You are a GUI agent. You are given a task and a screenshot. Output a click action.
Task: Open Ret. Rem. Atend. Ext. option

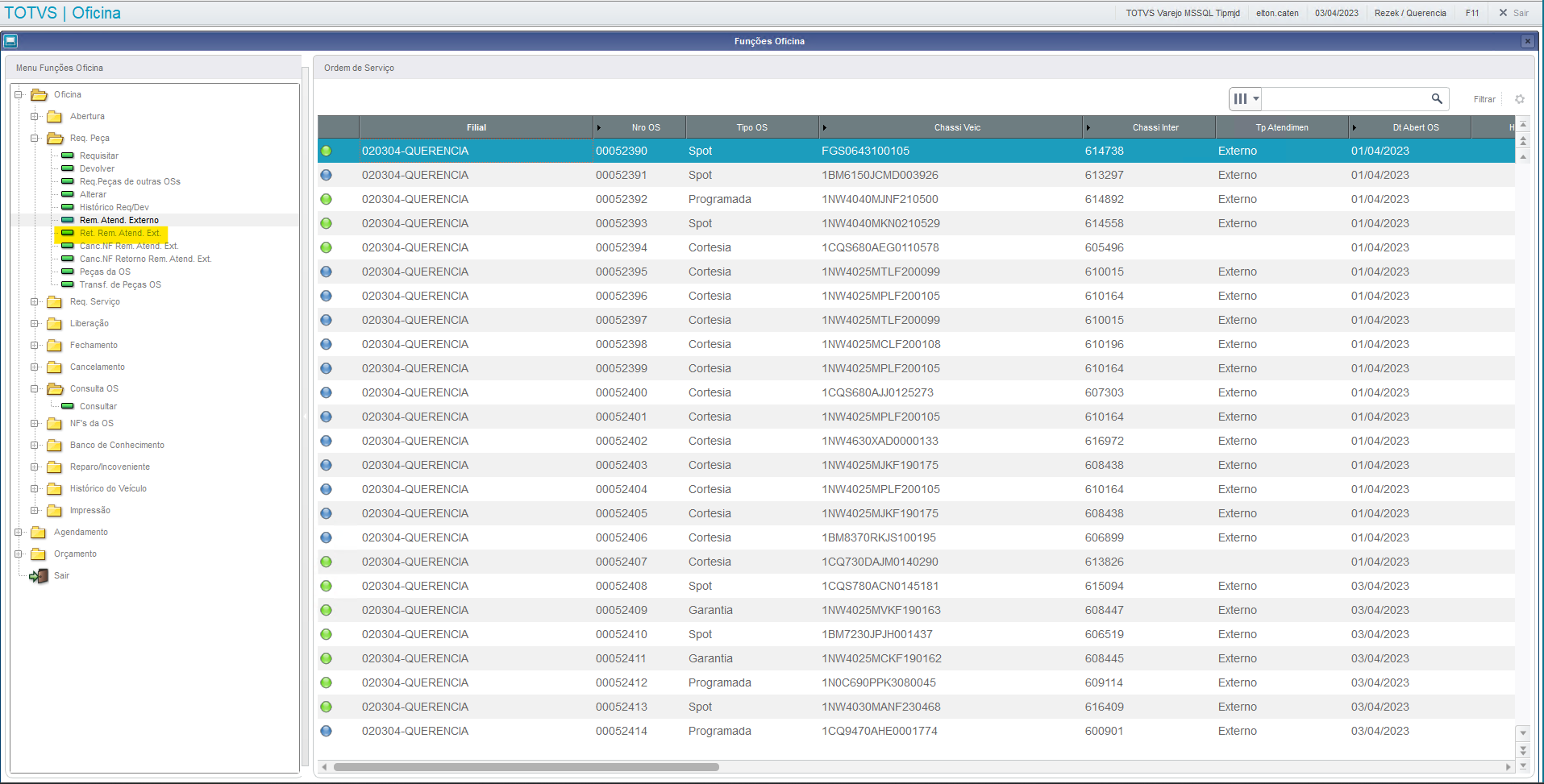pos(120,233)
